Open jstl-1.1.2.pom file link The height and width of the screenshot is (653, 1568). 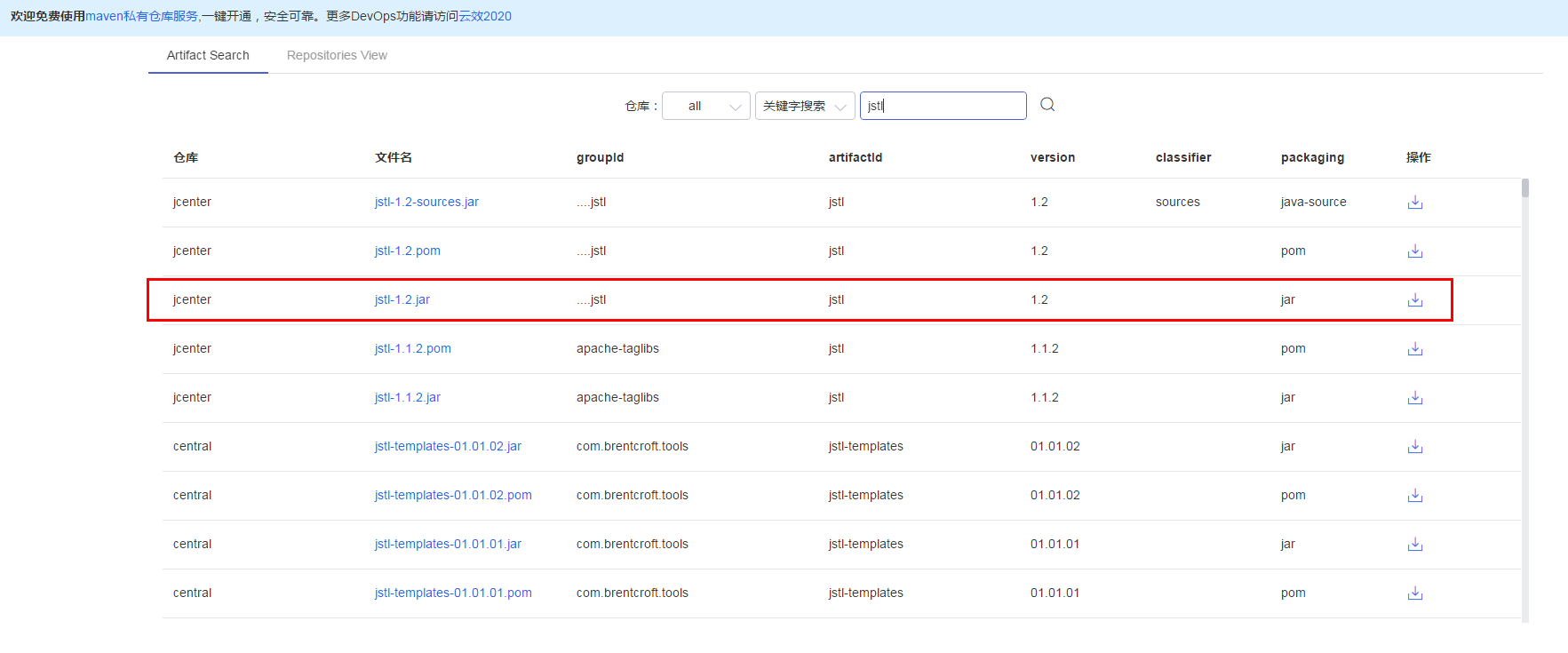tap(412, 348)
